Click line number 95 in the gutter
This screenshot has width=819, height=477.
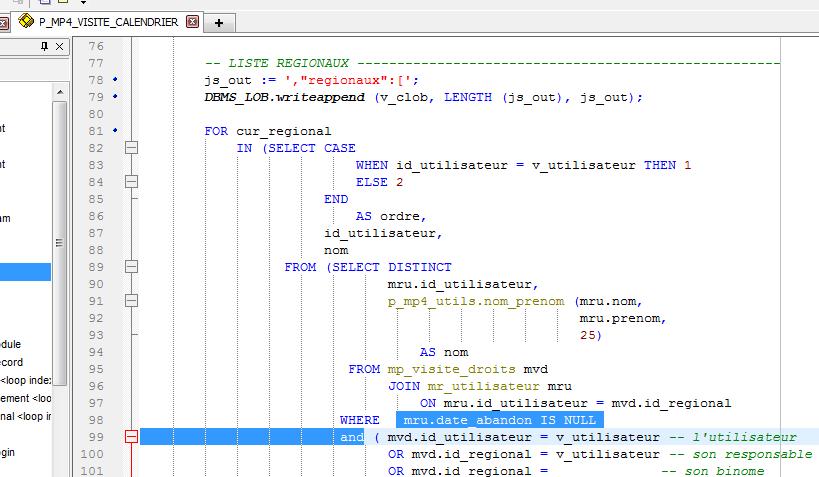pyautogui.click(x=96, y=369)
